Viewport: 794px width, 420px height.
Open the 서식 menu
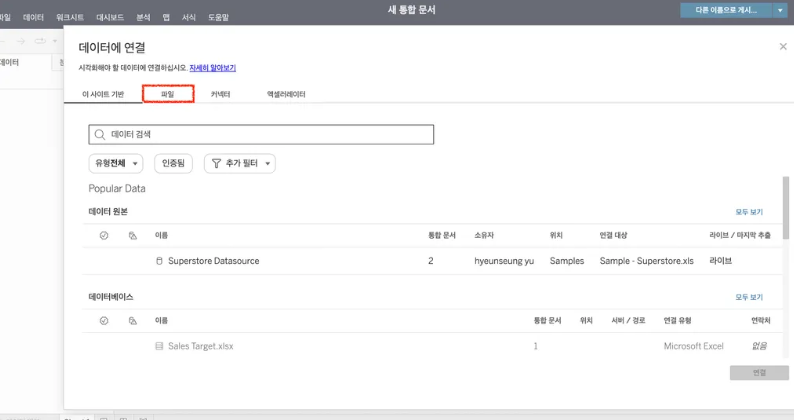[x=189, y=17]
